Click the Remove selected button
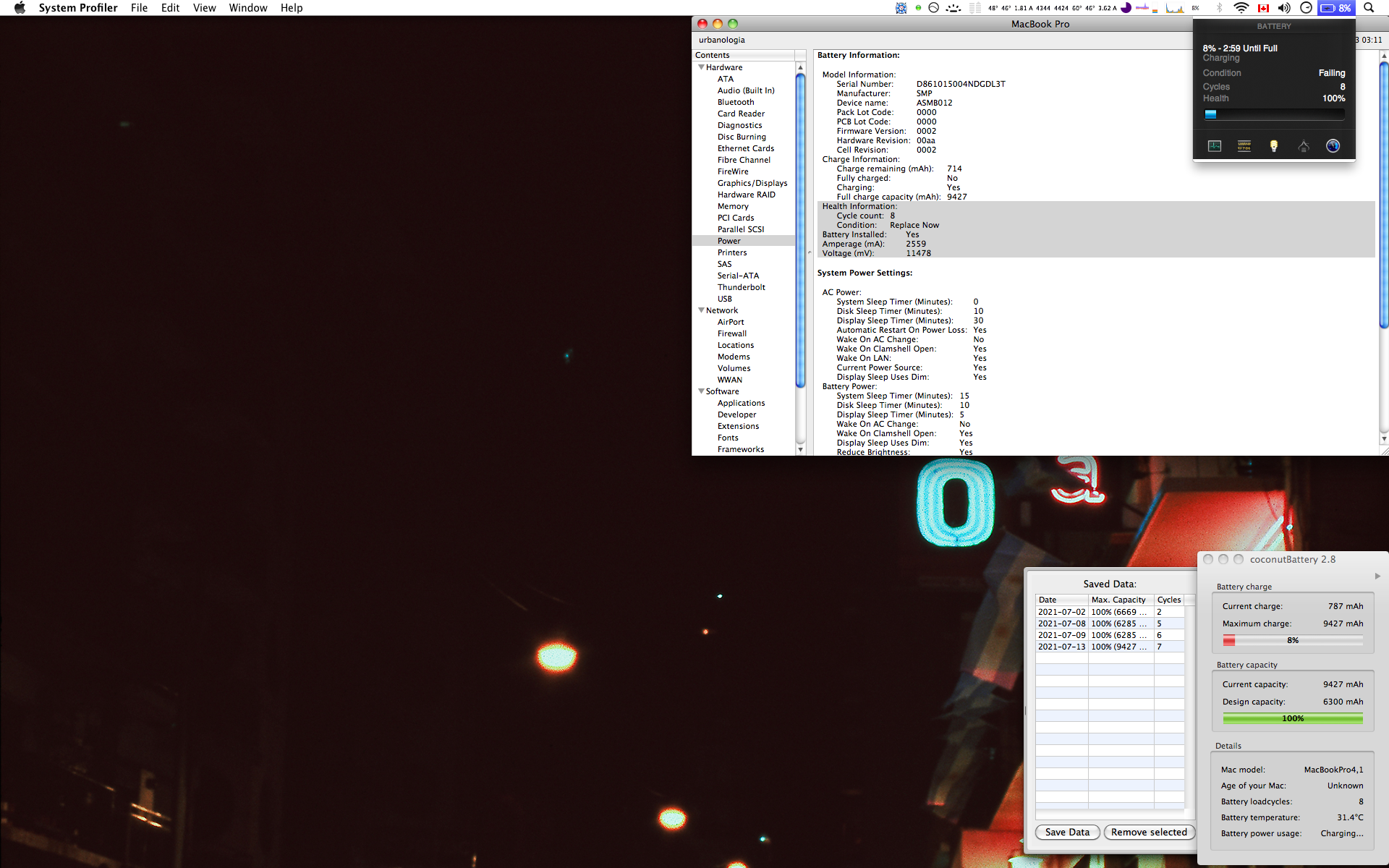The height and width of the screenshot is (868, 1389). 1149,832
